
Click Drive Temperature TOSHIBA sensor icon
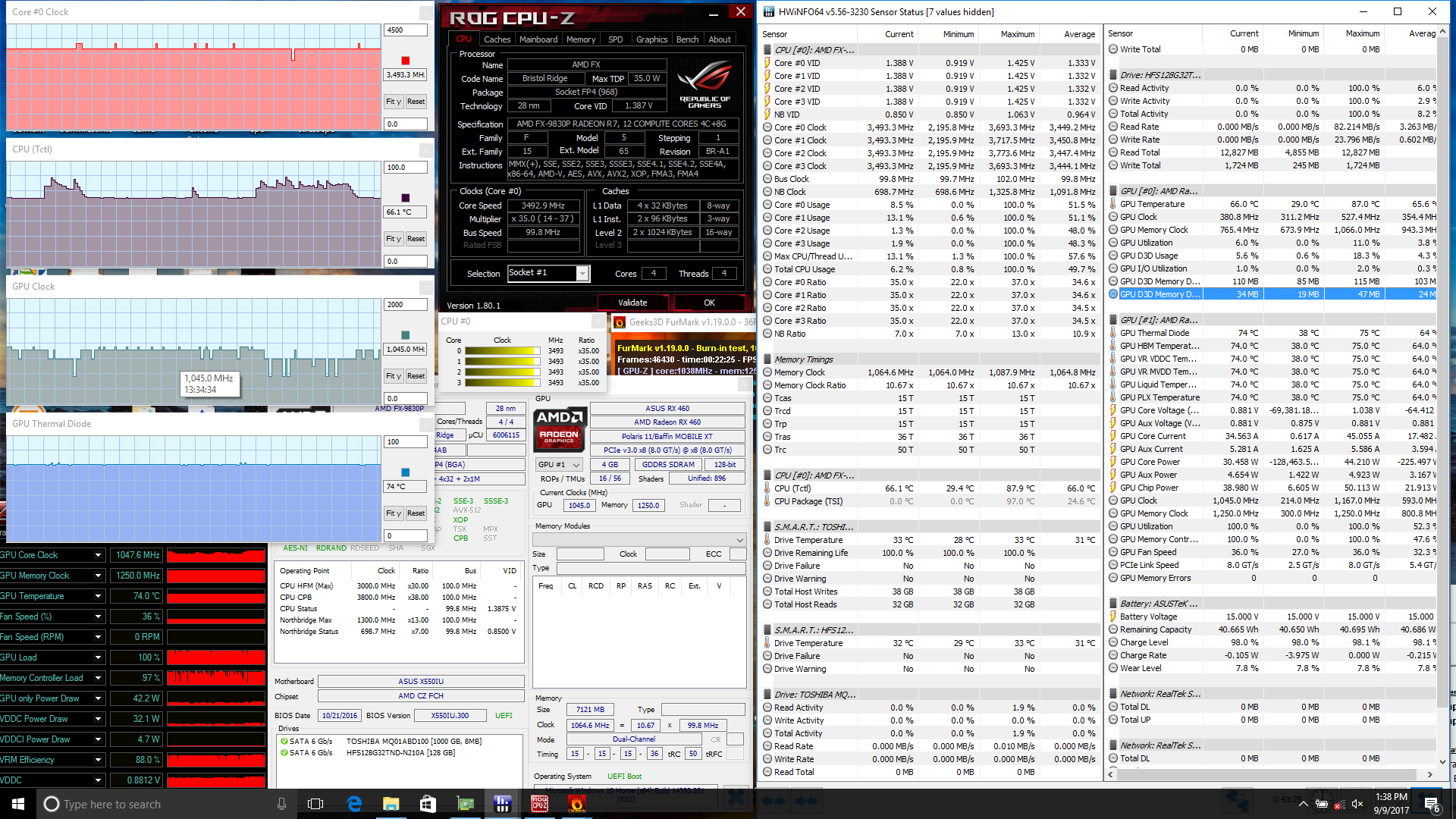(x=767, y=540)
